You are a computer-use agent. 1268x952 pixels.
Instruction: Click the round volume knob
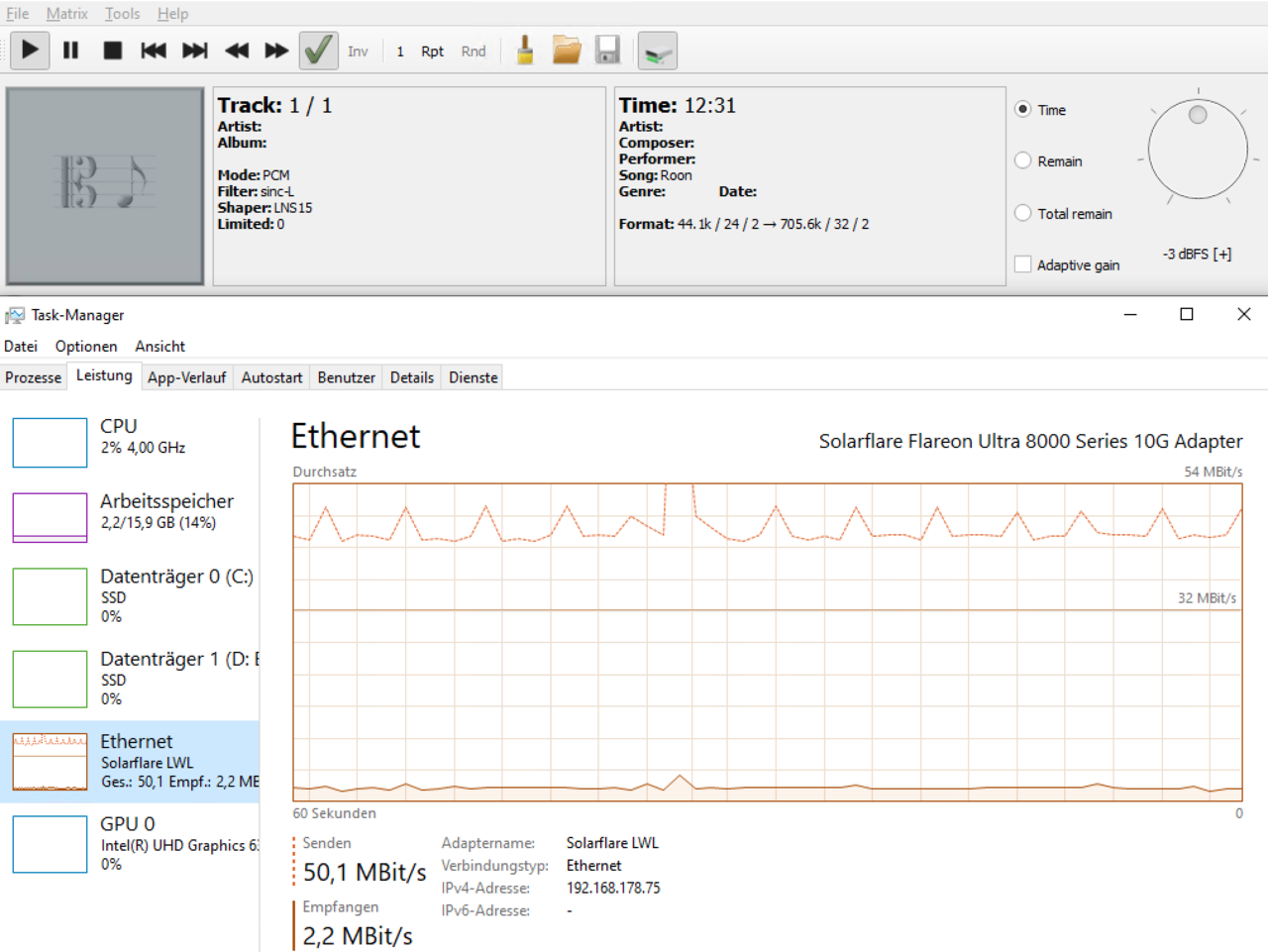pos(1198,151)
